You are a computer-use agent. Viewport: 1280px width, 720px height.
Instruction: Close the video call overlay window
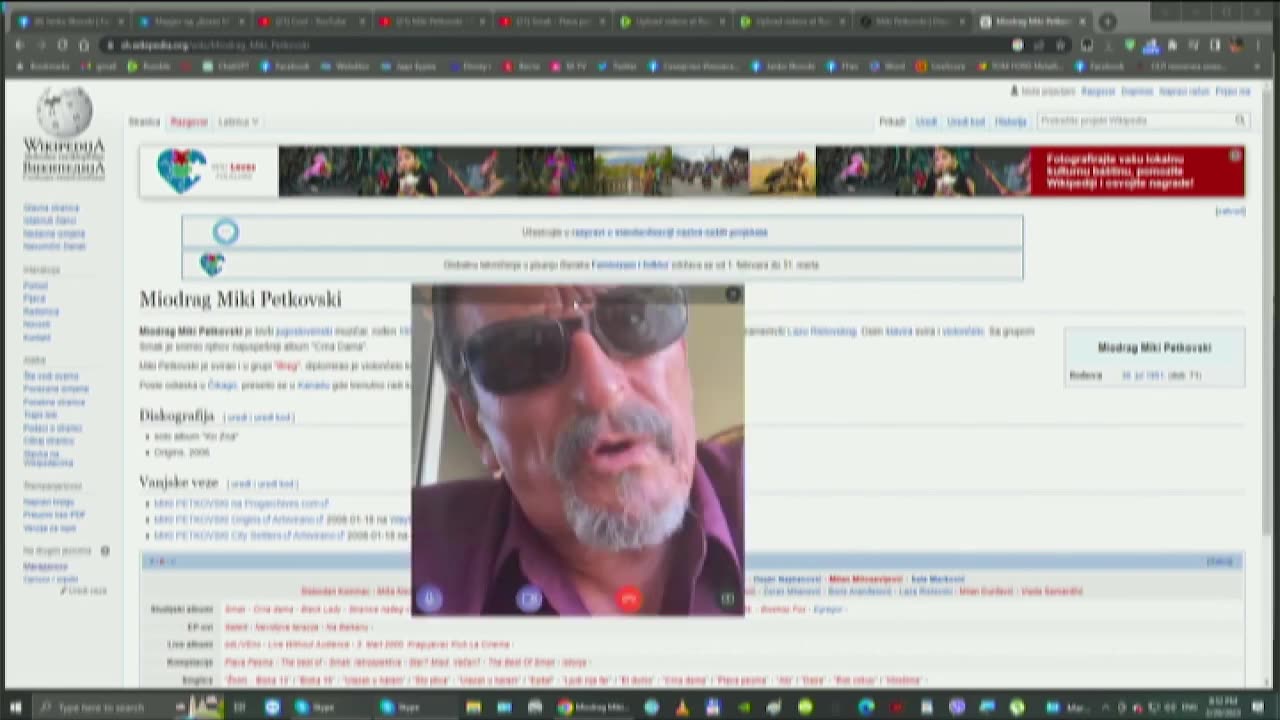[733, 294]
